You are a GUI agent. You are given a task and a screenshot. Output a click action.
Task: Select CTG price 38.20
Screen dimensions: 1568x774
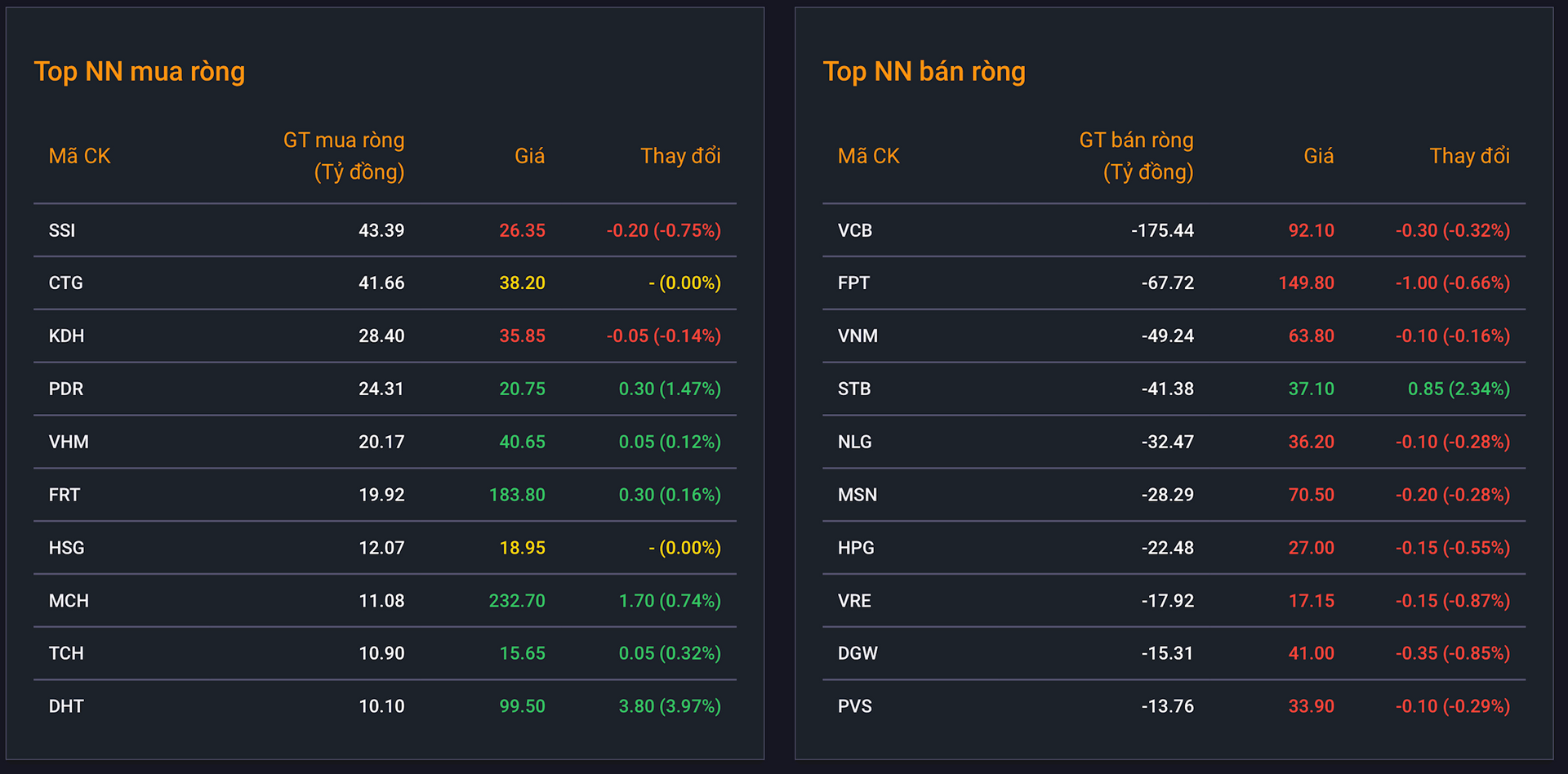point(522,282)
